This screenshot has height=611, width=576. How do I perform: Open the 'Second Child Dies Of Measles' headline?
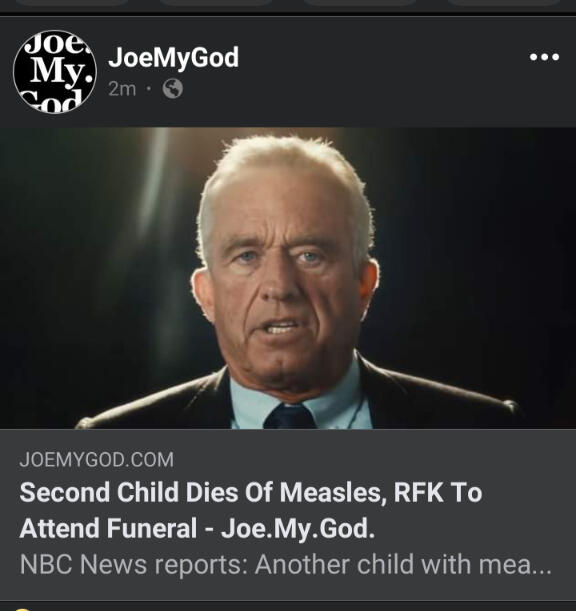click(251, 493)
